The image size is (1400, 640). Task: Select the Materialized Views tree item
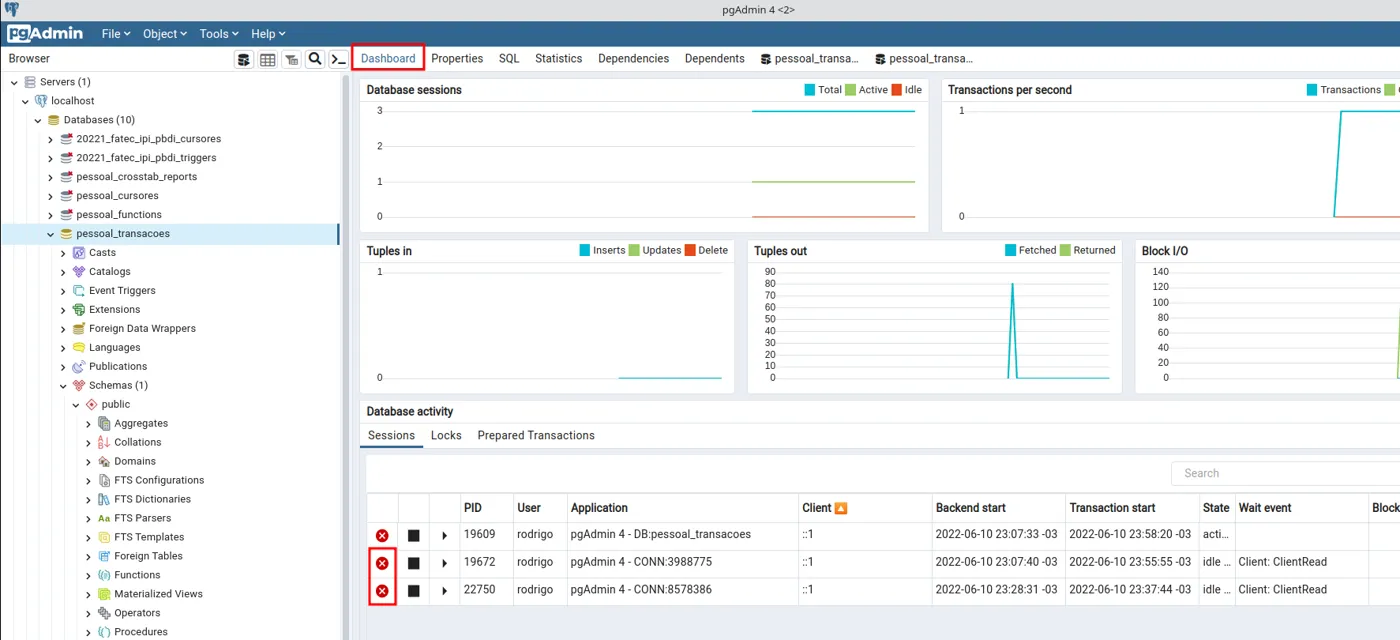coord(158,595)
